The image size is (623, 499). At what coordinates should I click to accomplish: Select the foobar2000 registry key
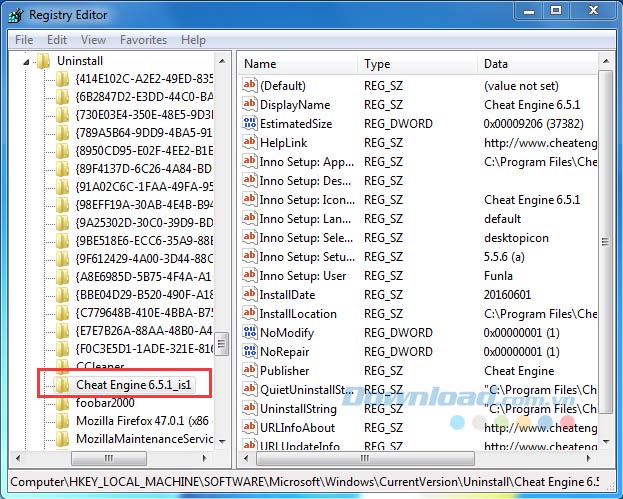click(105, 402)
